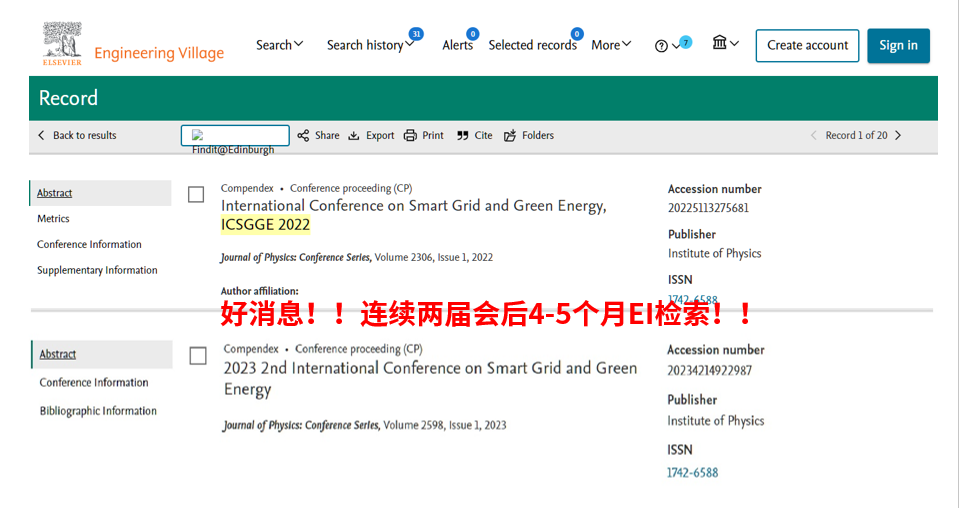Select the Cite toolbar label
The height and width of the screenshot is (508, 959).
[x=483, y=135]
